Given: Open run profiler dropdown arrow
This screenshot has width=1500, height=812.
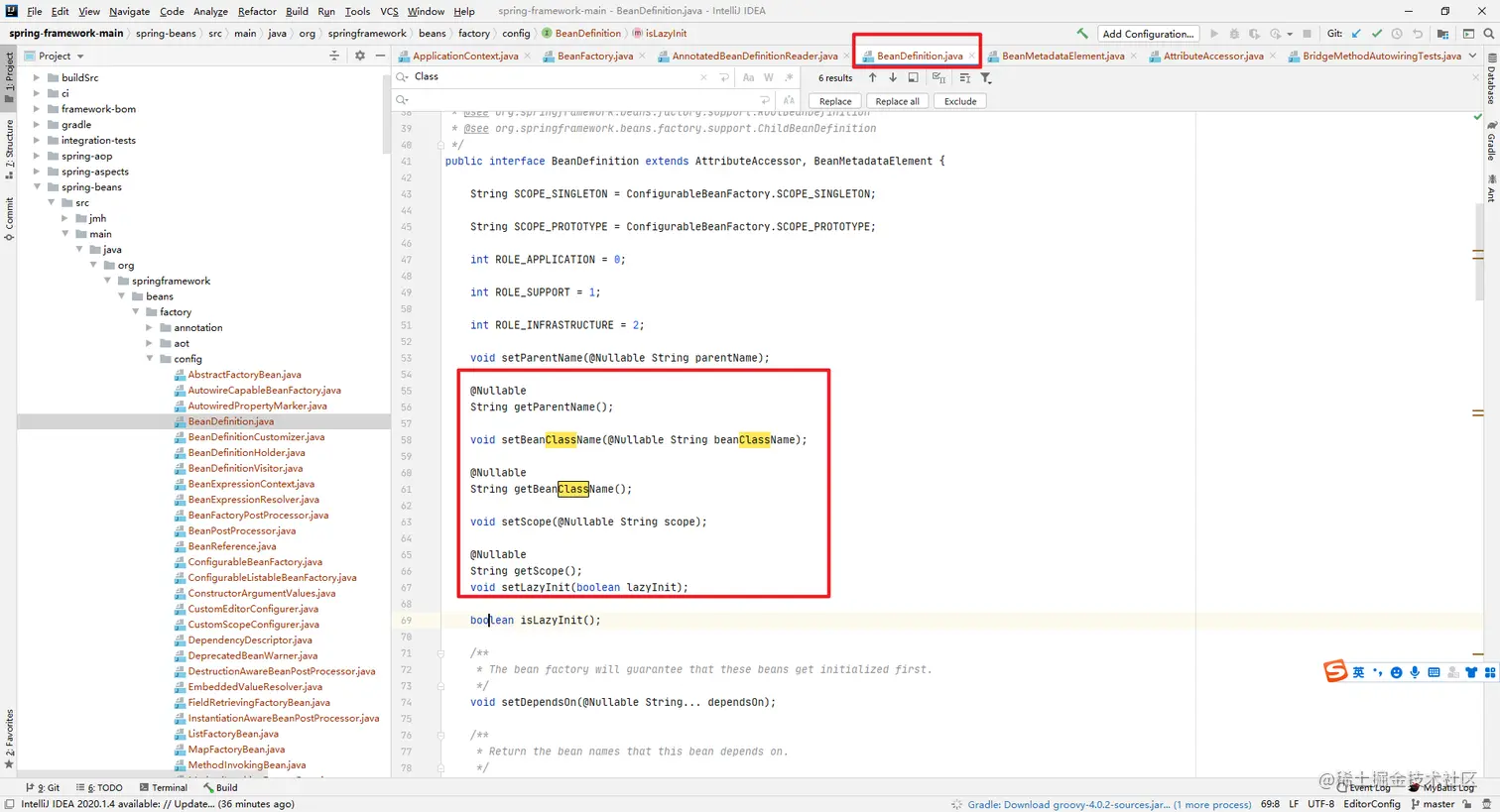Looking at the screenshot, I should click(x=1289, y=33).
